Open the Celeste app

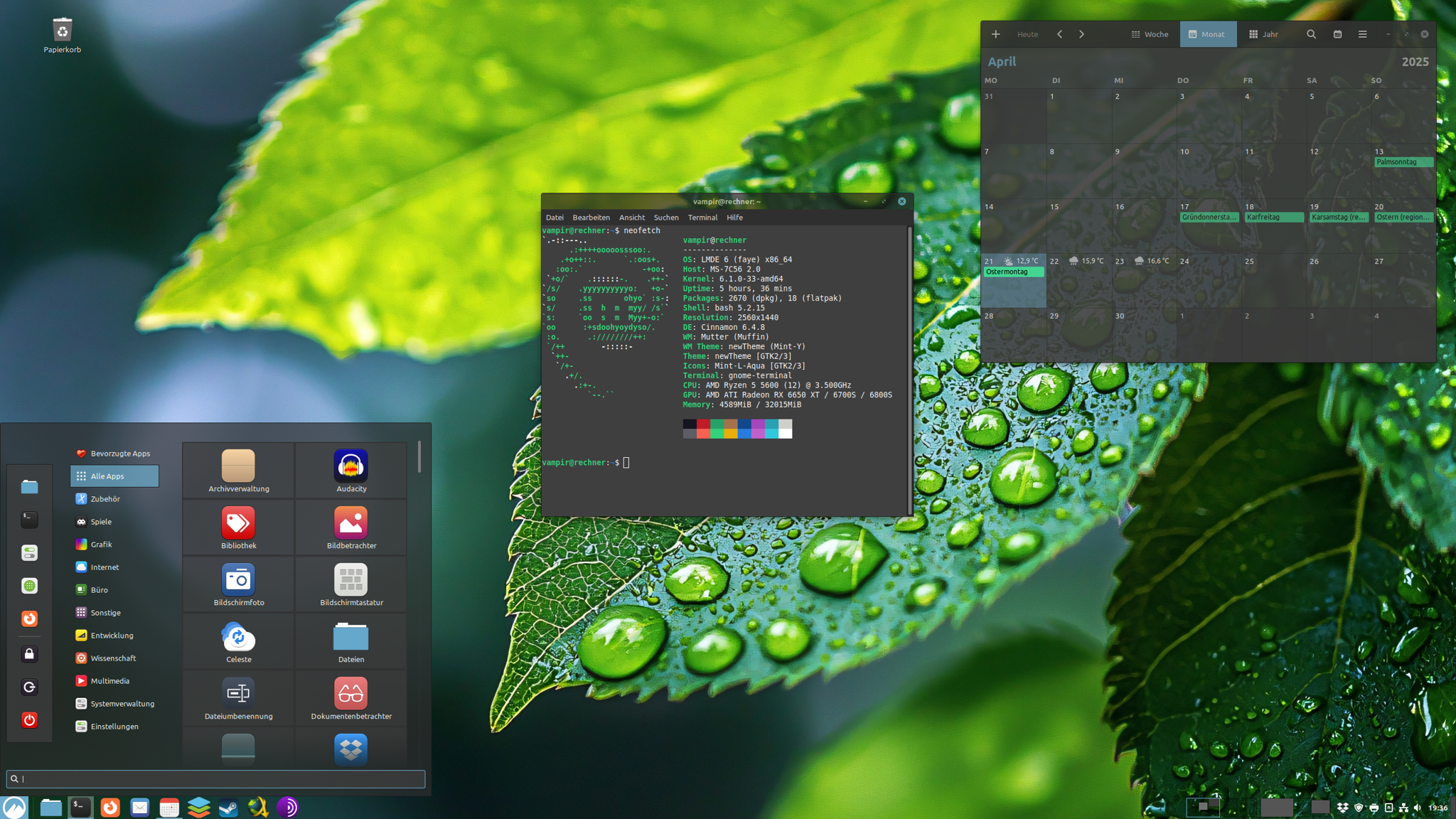[x=238, y=640]
